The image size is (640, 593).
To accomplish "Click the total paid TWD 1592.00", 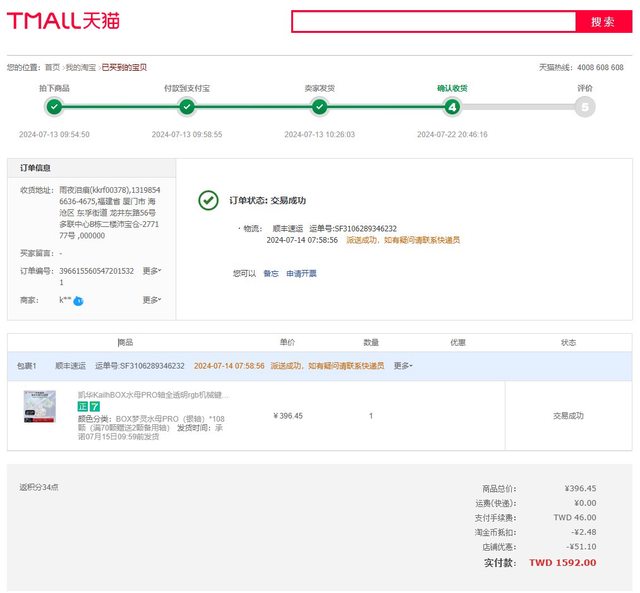I will pos(563,563).
